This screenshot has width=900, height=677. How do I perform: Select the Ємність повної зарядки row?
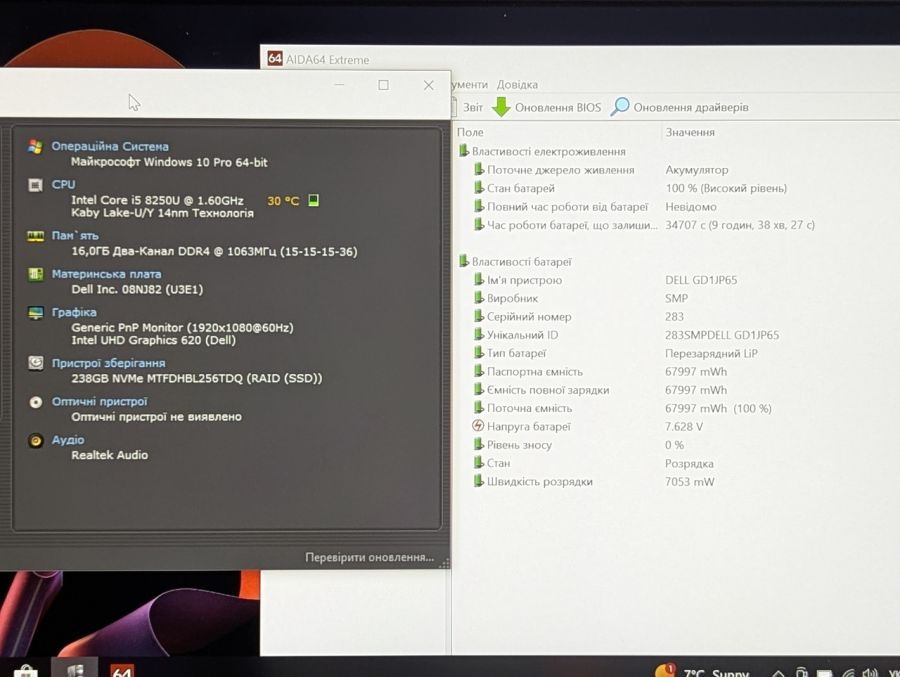point(600,390)
